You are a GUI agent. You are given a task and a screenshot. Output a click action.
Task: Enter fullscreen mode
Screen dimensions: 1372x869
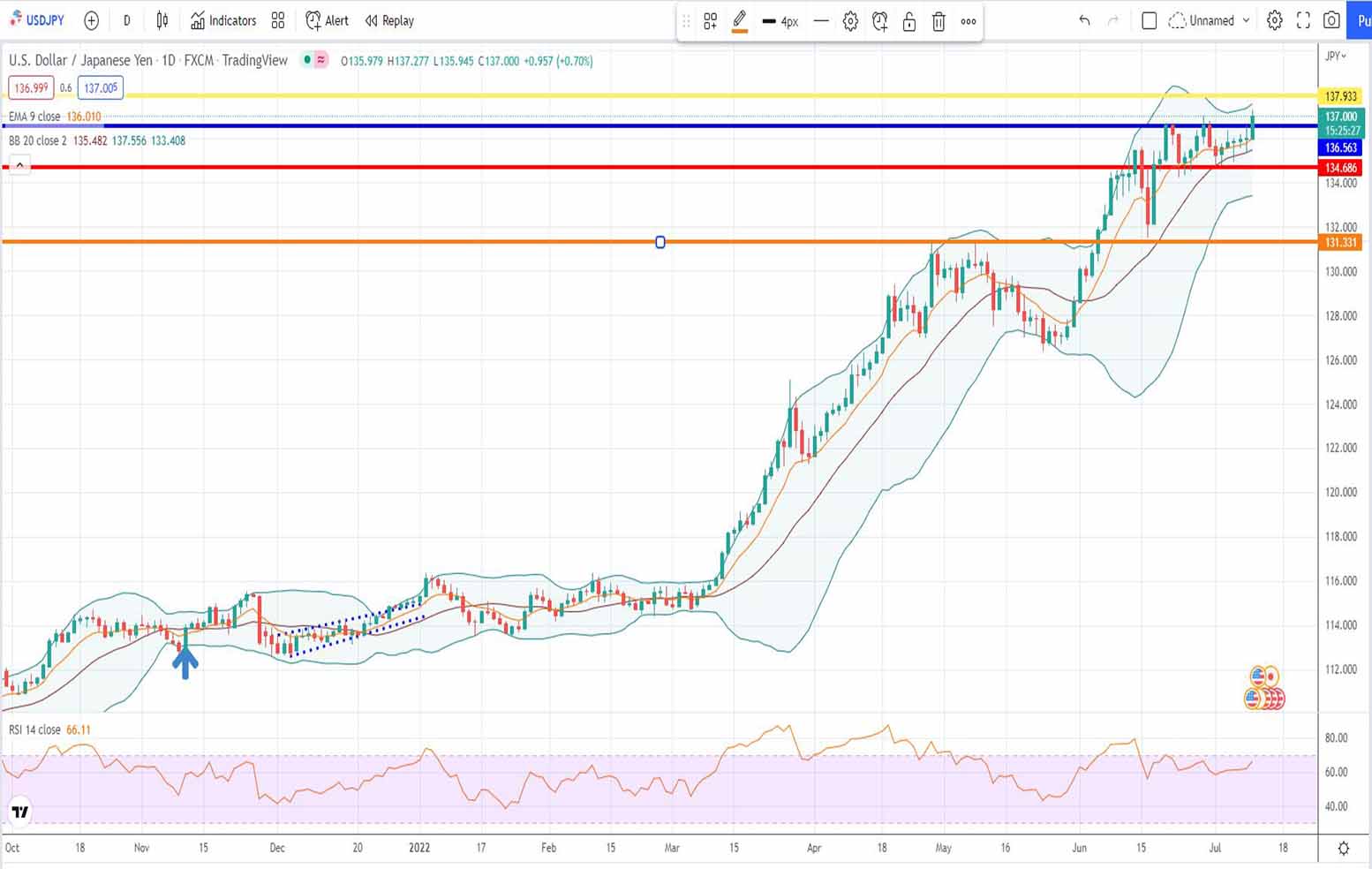[1303, 20]
